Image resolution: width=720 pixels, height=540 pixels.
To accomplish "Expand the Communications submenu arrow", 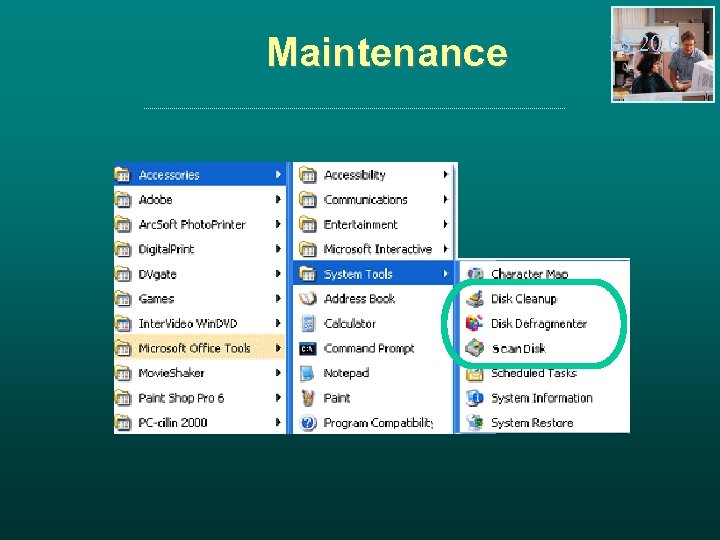I will click(x=445, y=199).
